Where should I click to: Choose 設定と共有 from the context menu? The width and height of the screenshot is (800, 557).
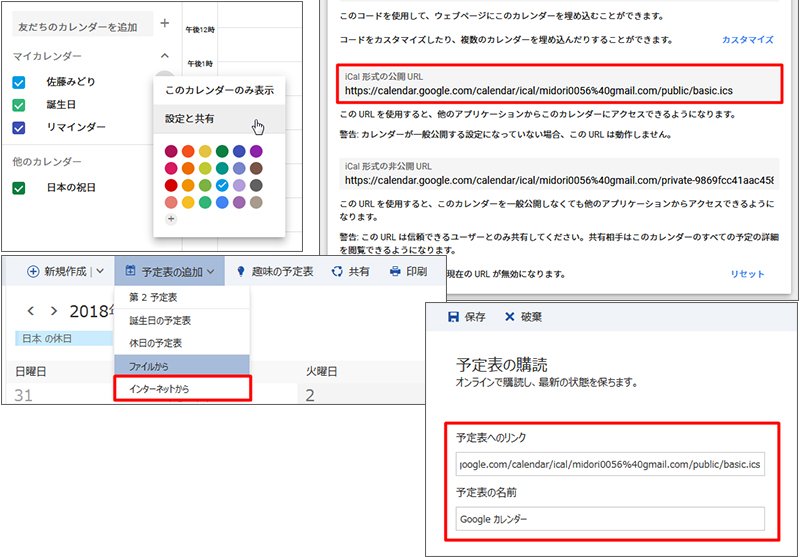(x=219, y=119)
